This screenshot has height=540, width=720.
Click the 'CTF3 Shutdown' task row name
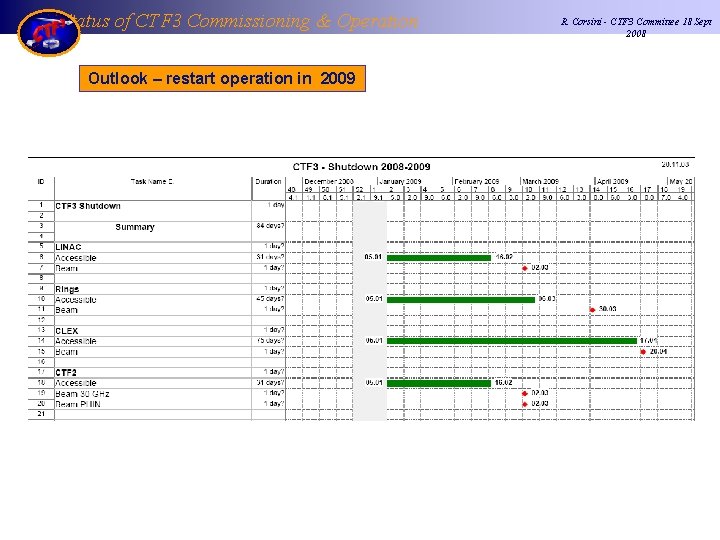click(x=88, y=206)
